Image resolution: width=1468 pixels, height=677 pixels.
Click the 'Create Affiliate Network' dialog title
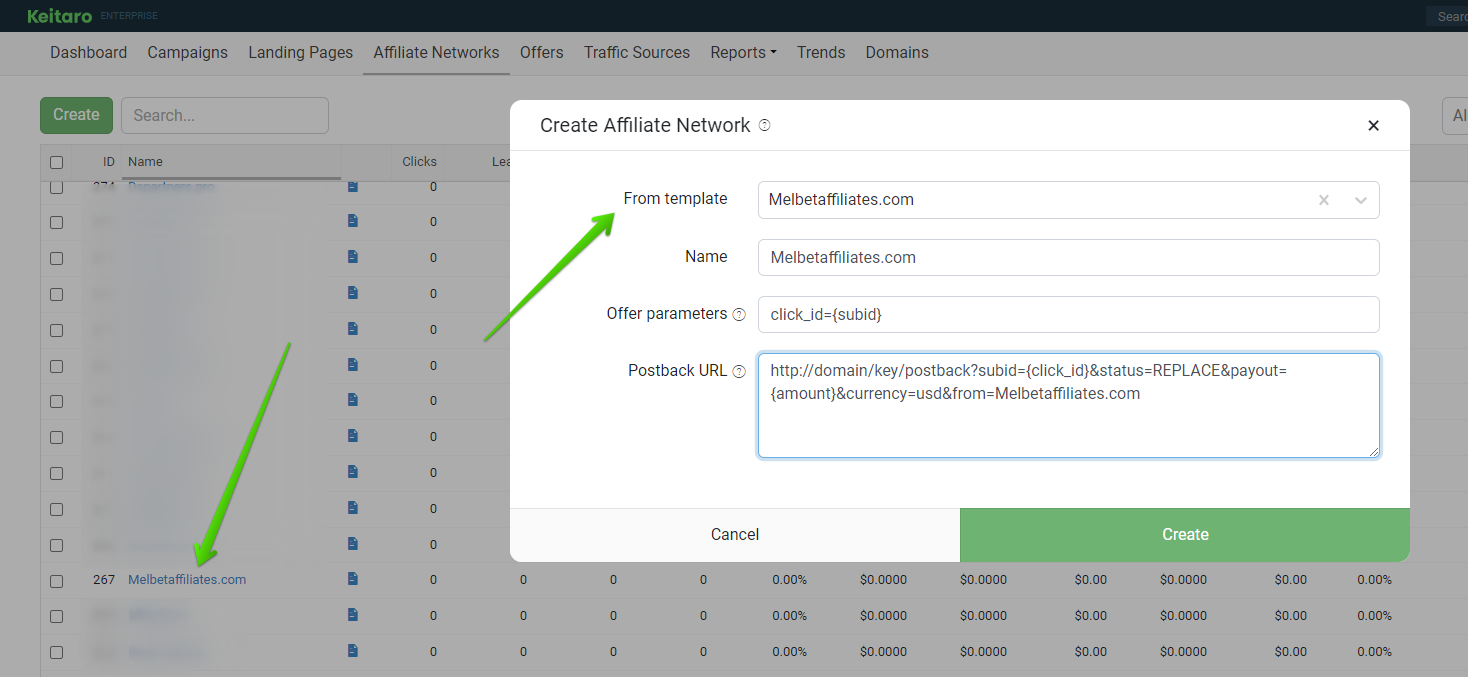click(x=645, y=125)
